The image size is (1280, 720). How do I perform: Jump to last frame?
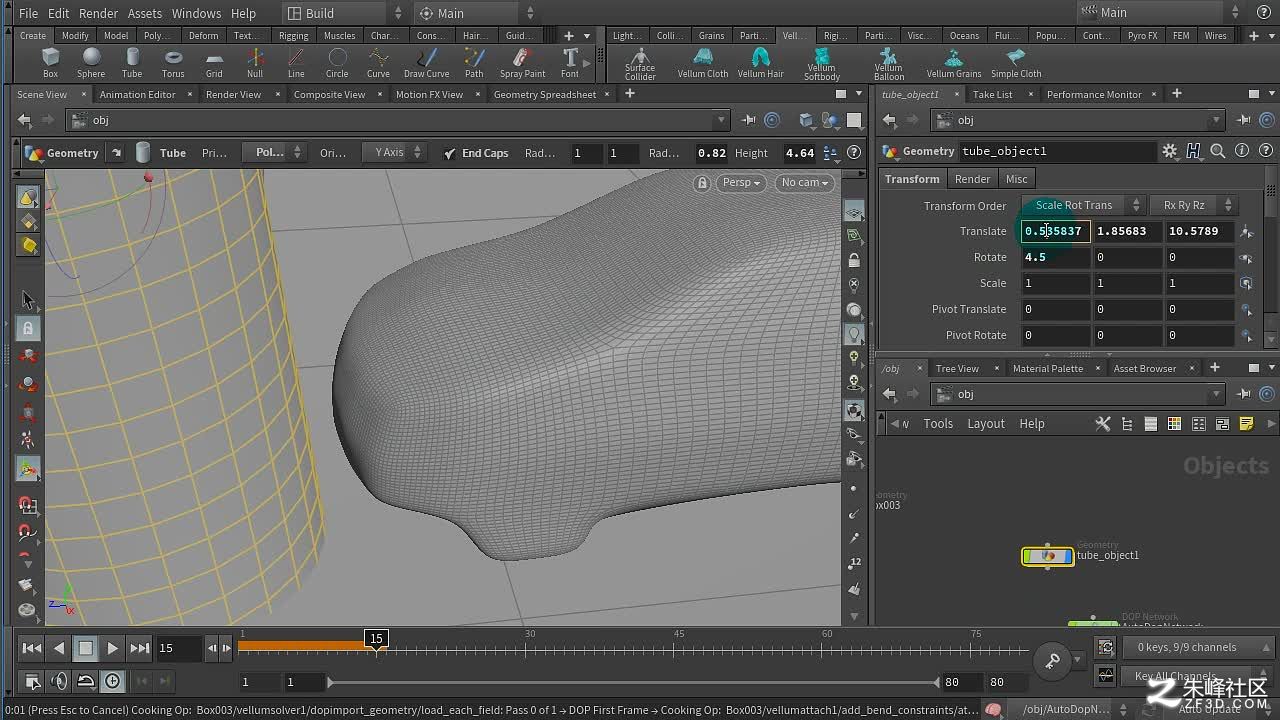[139, 648]
